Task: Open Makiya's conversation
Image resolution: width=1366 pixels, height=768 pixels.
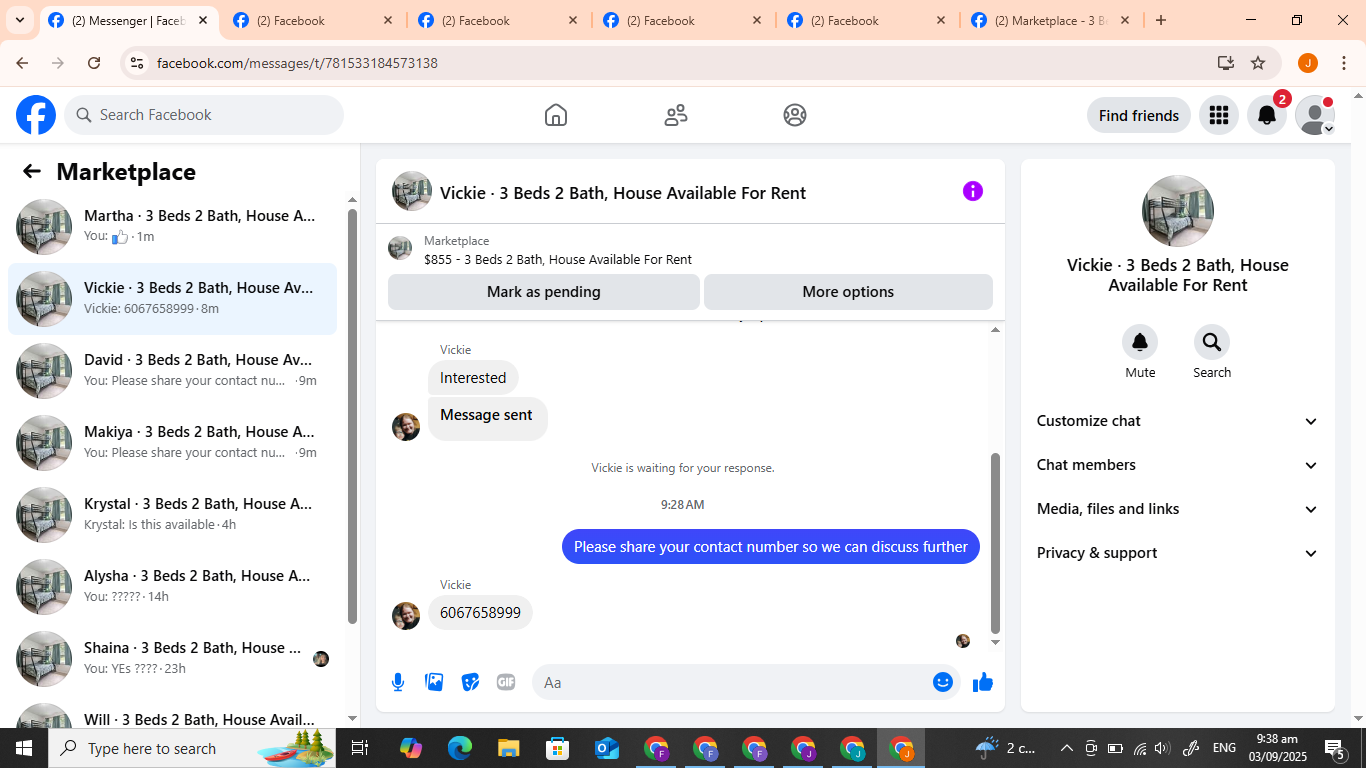Action: coord(172,443)
